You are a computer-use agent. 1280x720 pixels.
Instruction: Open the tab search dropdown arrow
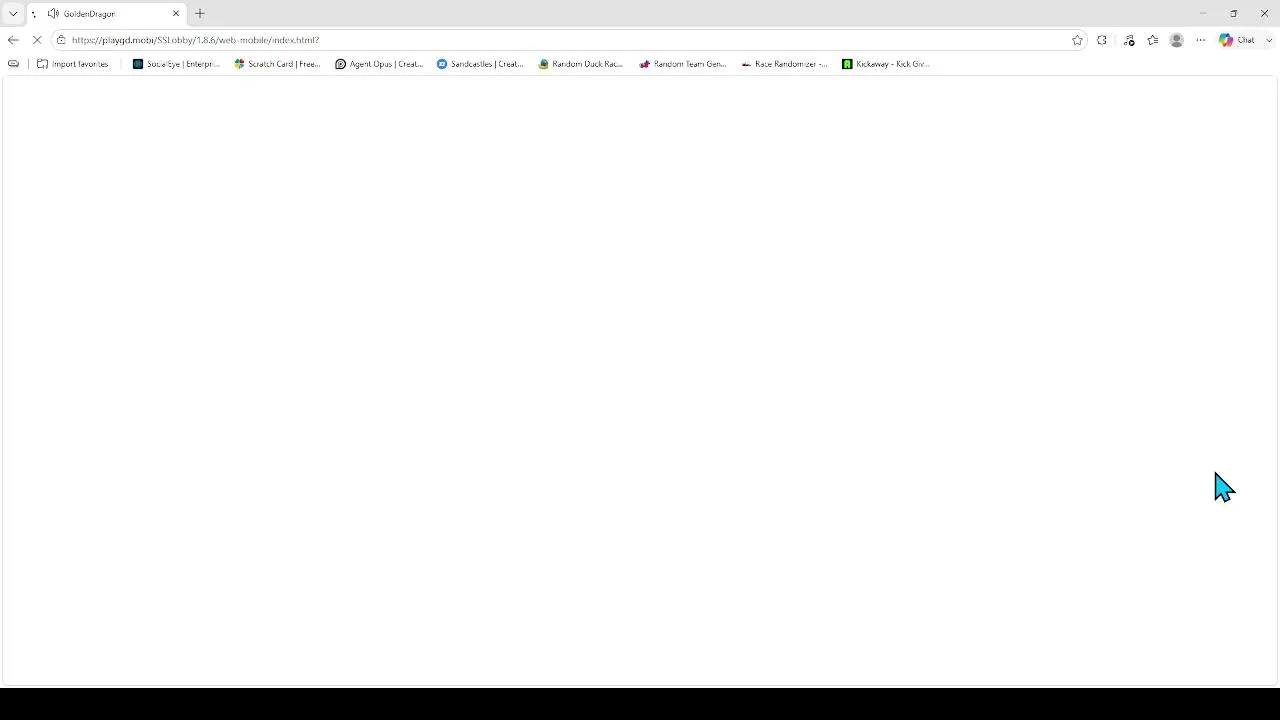13,14
